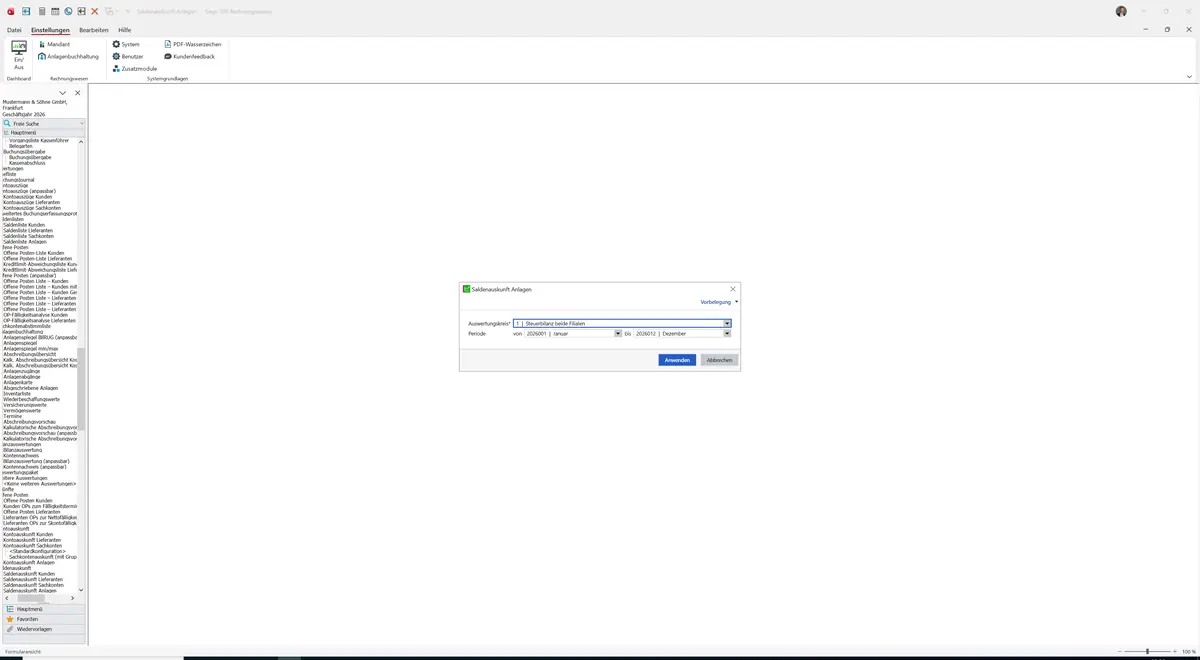
Task: Open Kundenfeedback in the ribbon
Action: point(189,57)
